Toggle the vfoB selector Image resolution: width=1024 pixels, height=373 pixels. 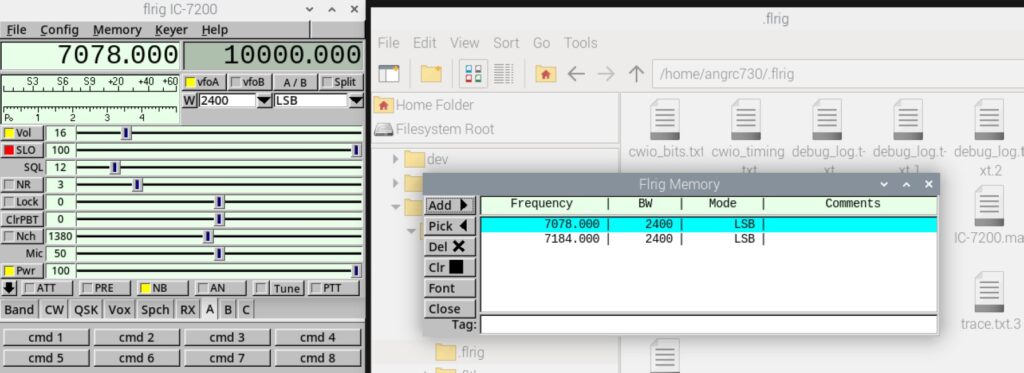pos(249,82)
